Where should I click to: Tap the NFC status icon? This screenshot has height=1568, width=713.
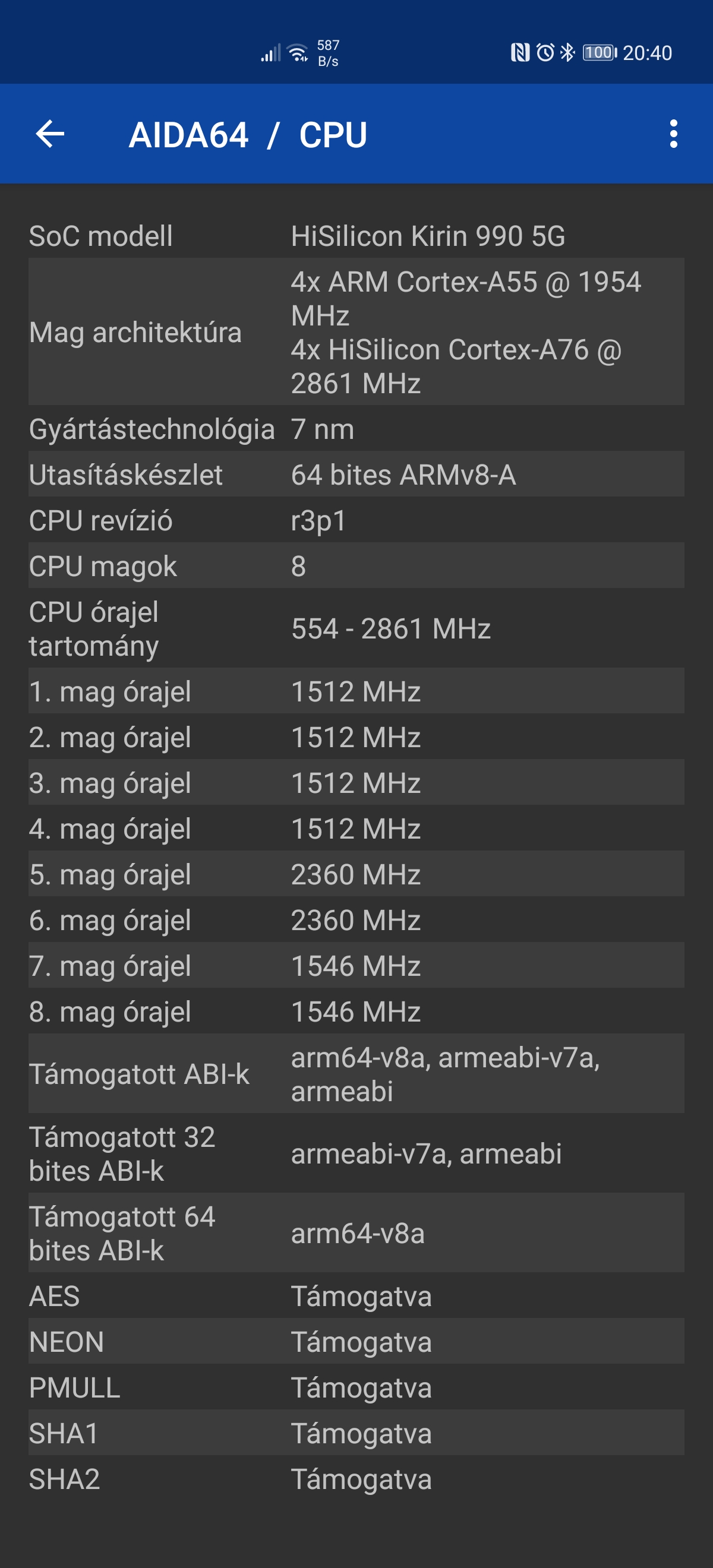tap(519, 53)
